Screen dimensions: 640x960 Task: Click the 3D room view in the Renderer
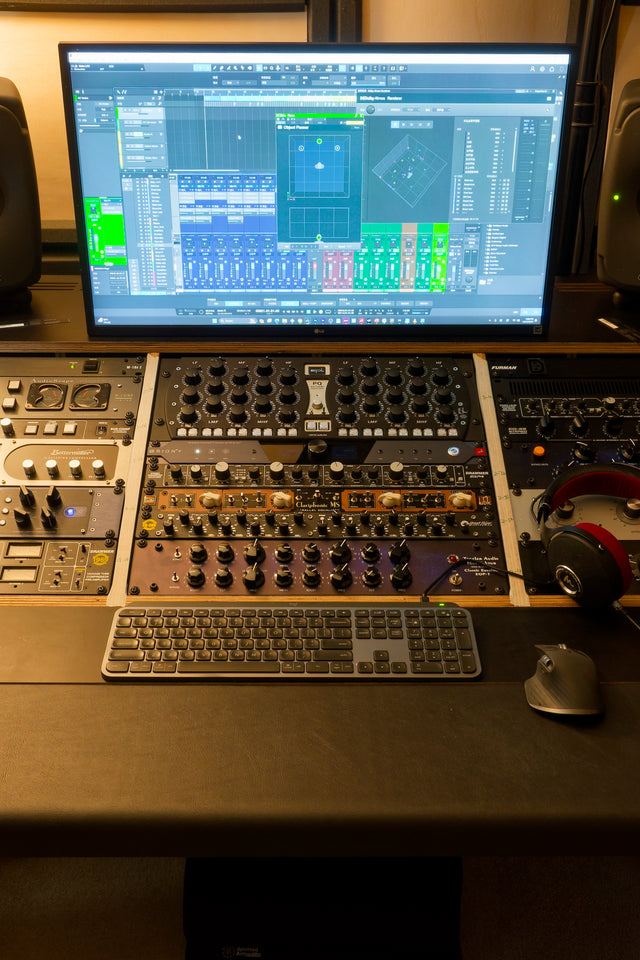pyautogui.click(x=409, y=170)
